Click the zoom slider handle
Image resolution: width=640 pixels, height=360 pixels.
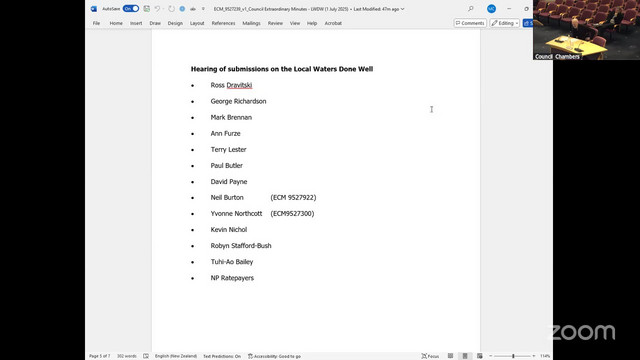tap(513, 356)
